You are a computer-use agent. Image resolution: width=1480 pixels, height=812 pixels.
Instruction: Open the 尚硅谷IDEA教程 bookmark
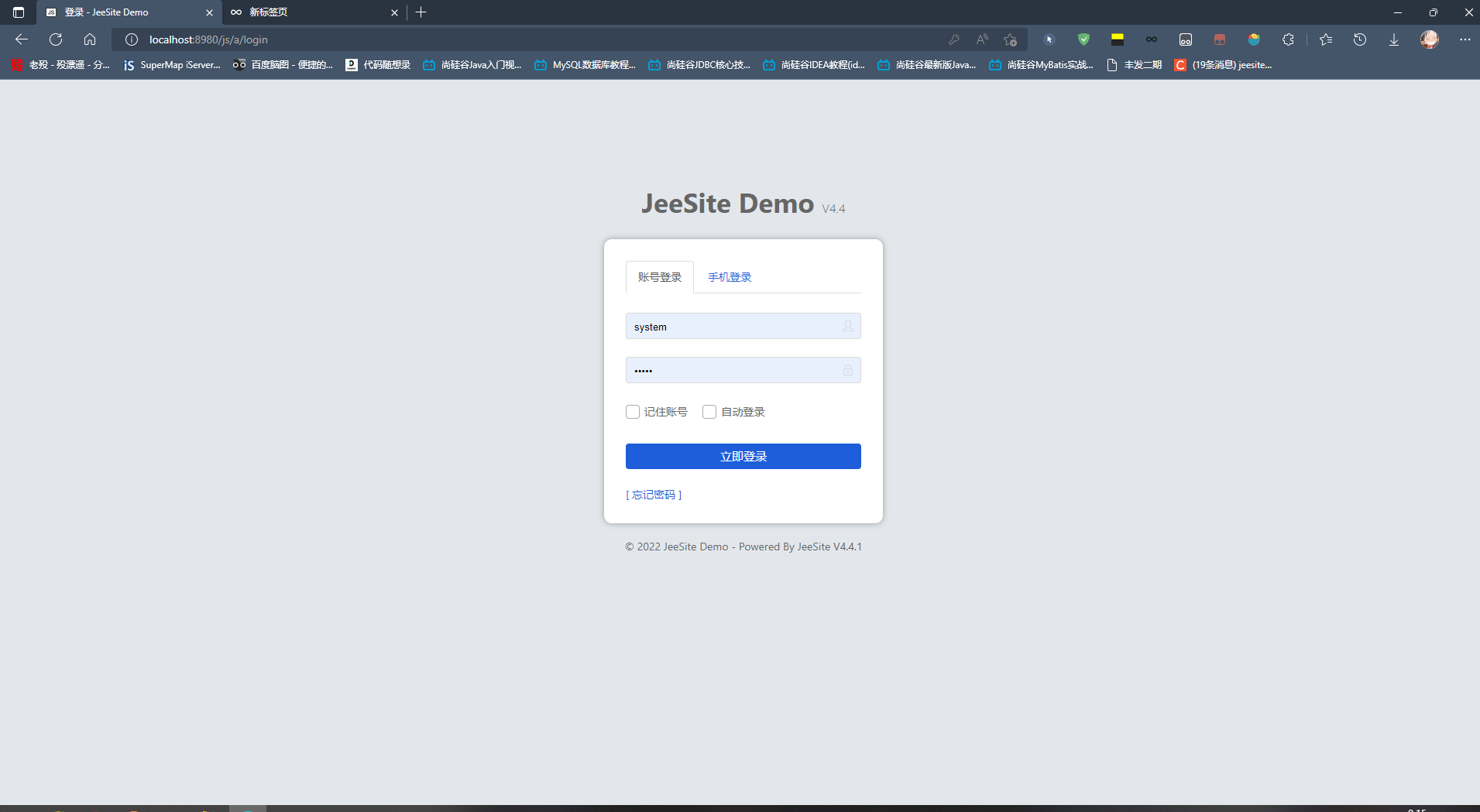[x=814, y=65]
